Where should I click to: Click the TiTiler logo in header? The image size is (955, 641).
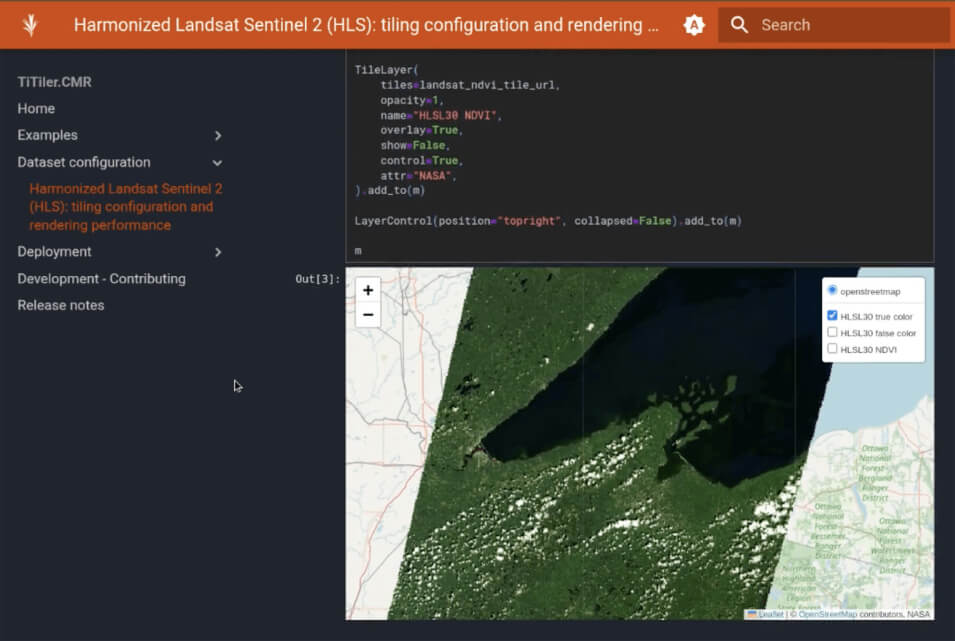(x=30, y=25)
